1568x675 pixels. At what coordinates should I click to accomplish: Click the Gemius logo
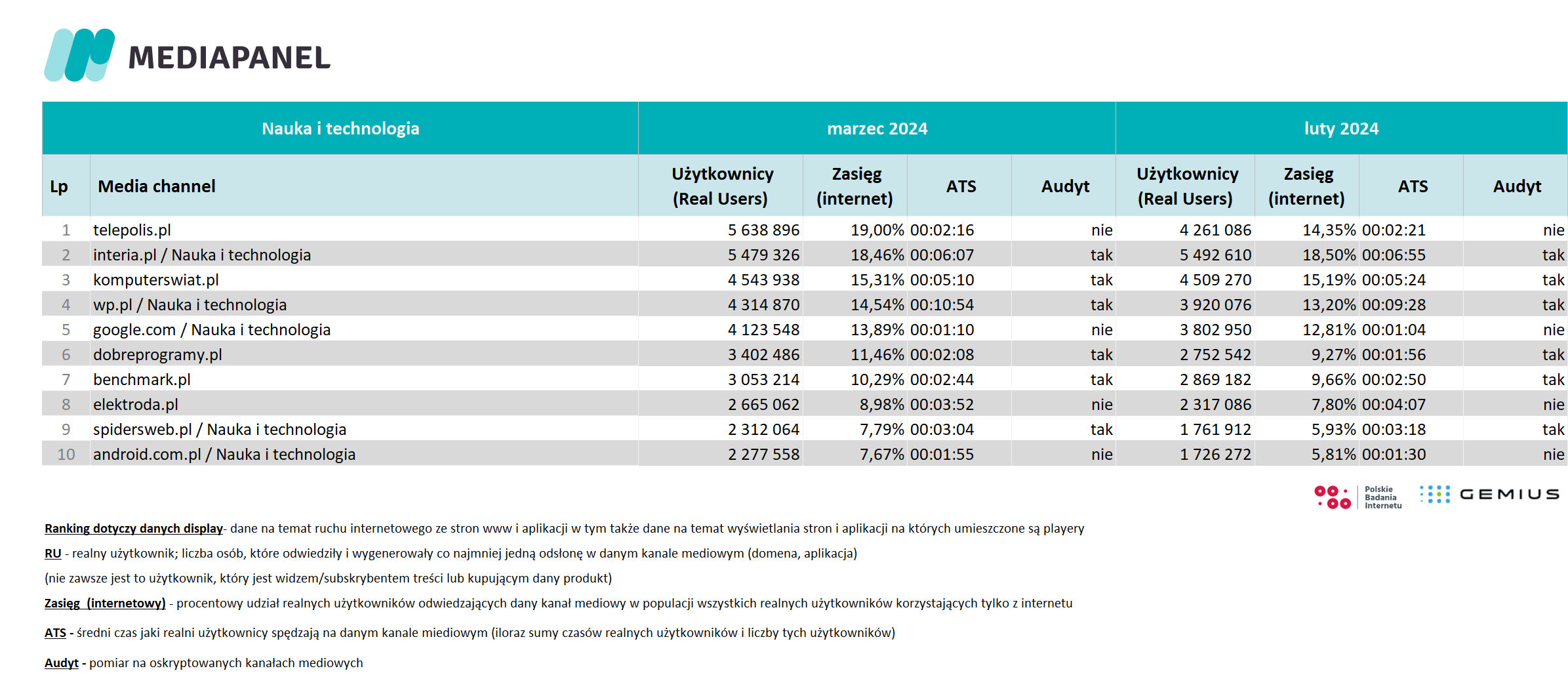1489,495
